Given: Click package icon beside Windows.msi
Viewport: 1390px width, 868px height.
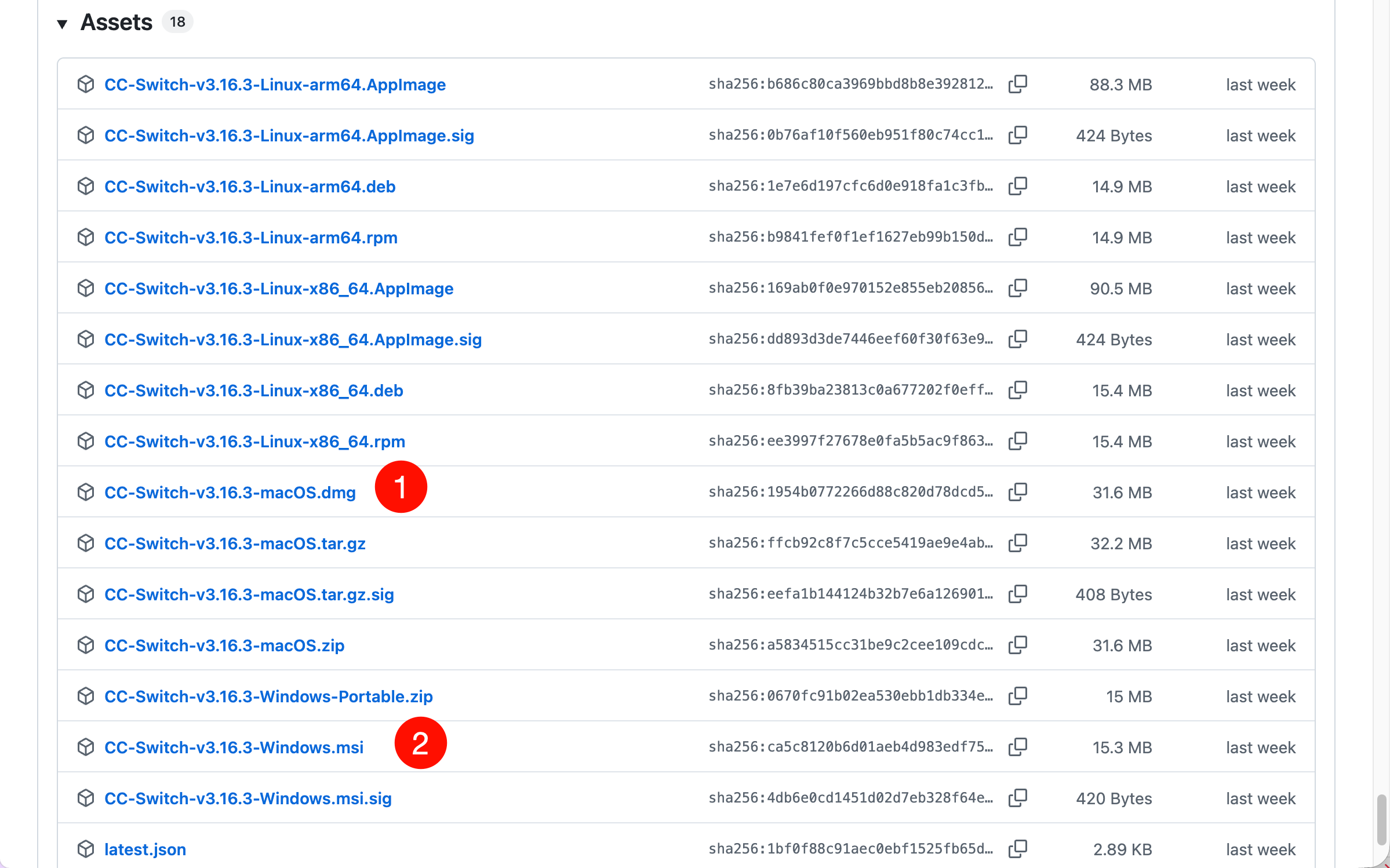Looking at the screenshot, I should pyautogui.click(x=86, y=747).
